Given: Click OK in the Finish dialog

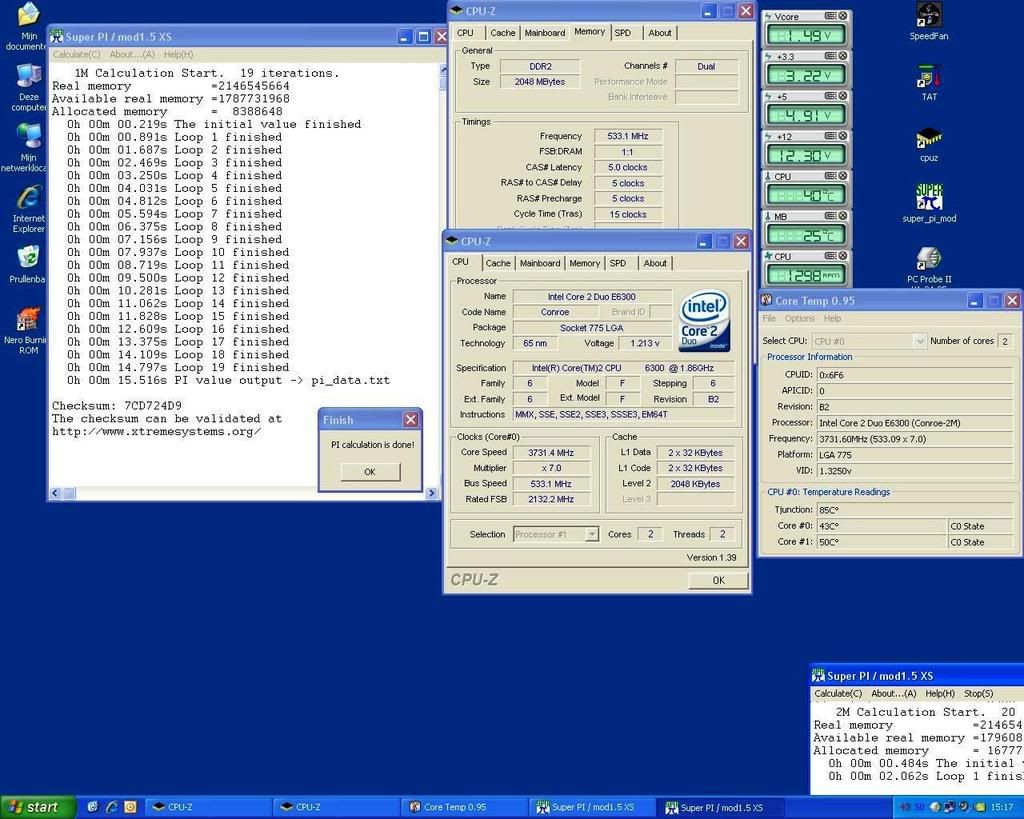Looking at the screenshot, I should [369, 472].
